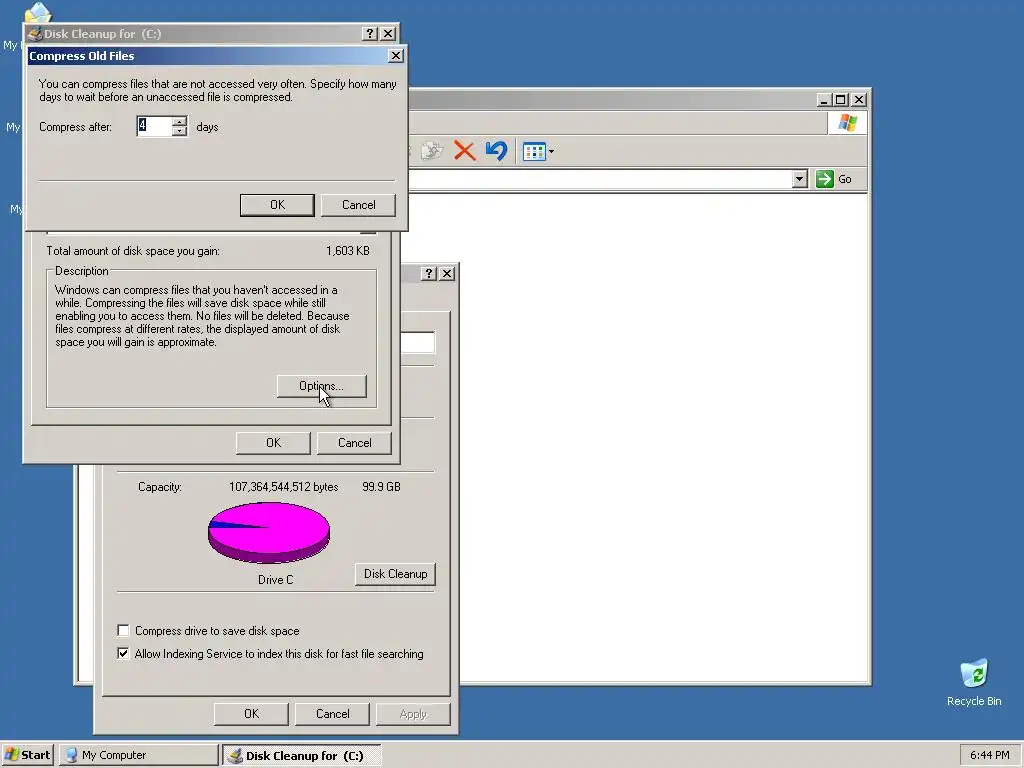1024x768 pixels.
Task: Minimize the My Computer window
Action: point(824,99)
